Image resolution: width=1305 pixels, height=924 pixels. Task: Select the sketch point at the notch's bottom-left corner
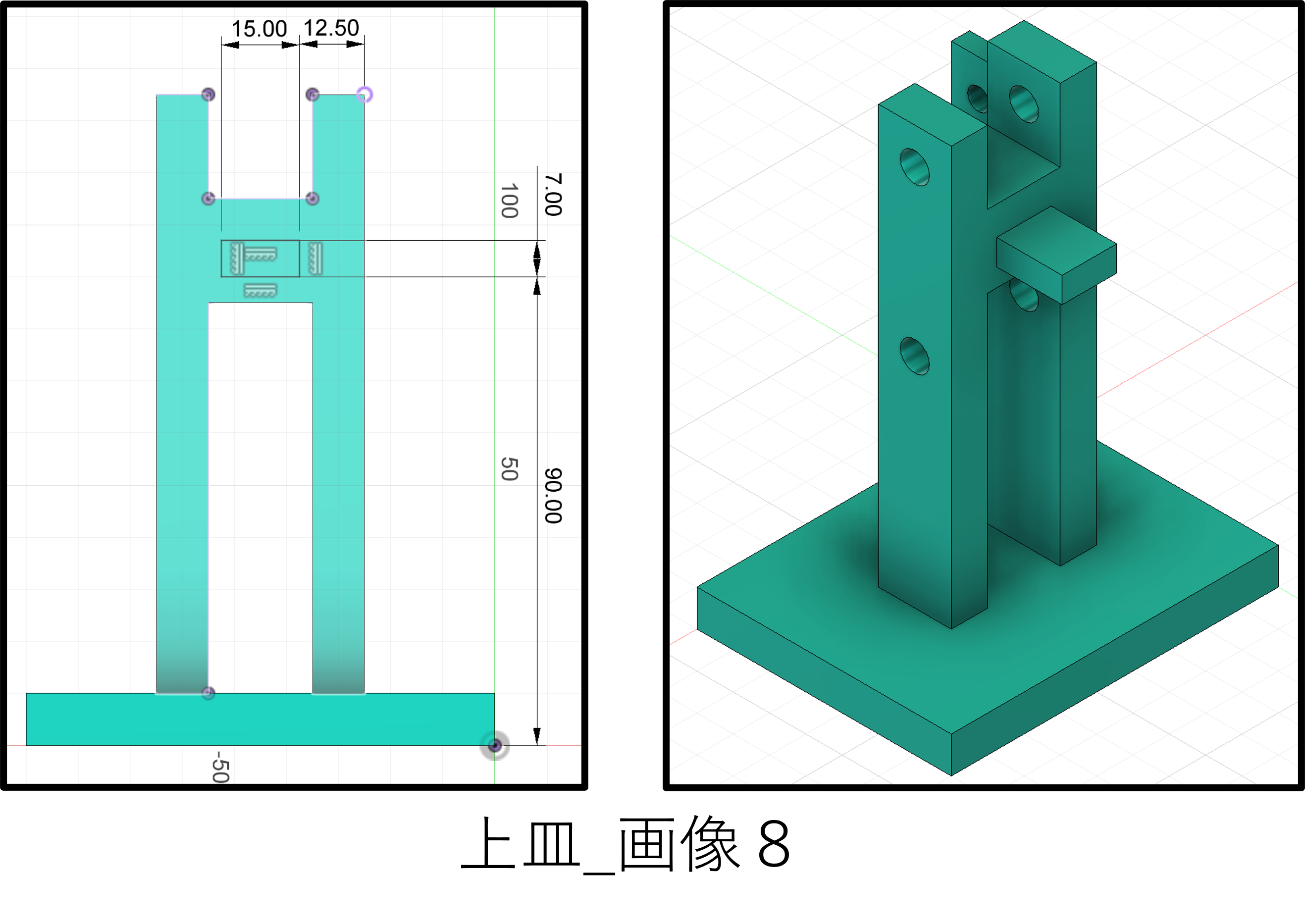click(209, 199)
